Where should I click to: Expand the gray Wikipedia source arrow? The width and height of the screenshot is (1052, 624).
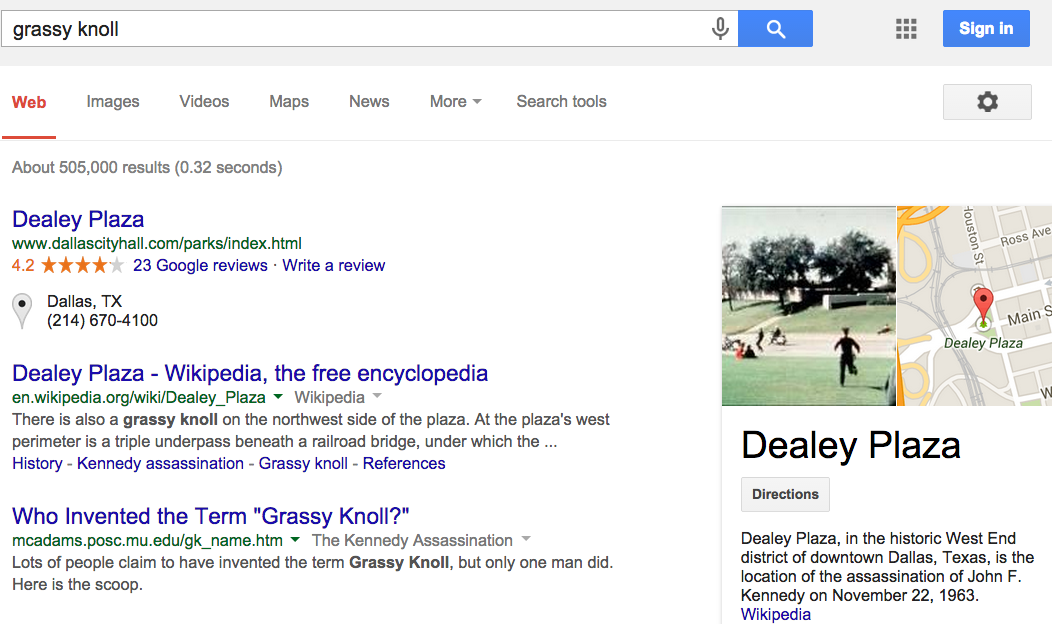pyautogui.click(x=377, y=396)
